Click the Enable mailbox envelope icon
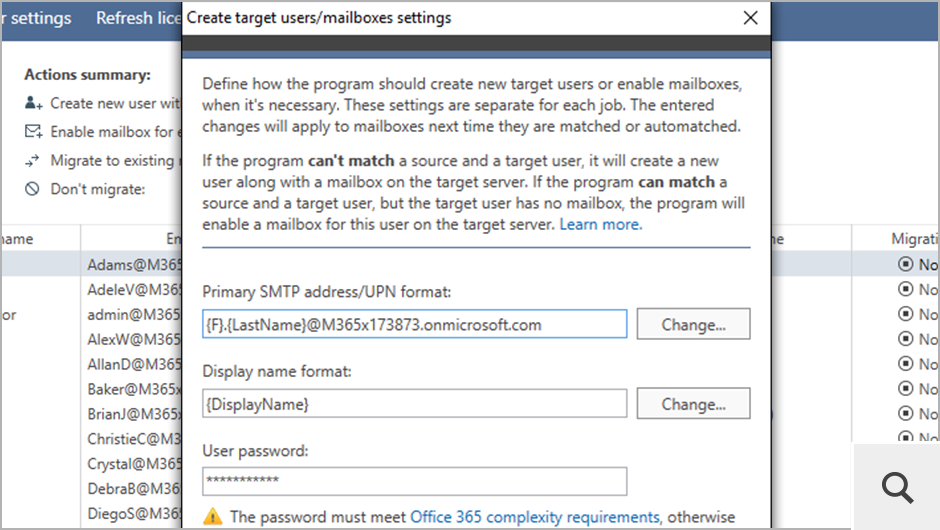The image size is (940, 530). [x=34, y=131]
